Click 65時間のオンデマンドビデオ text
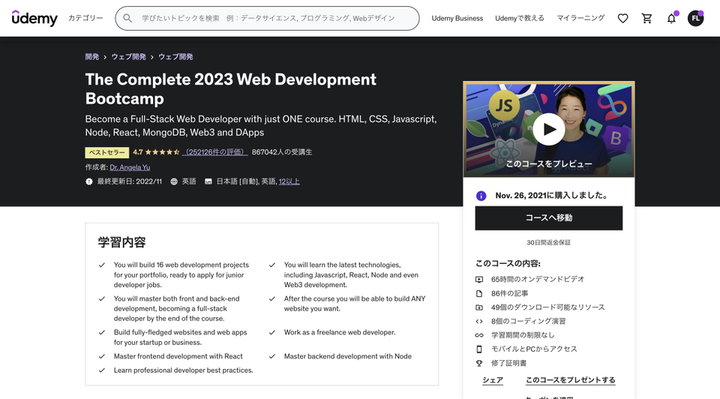This screenshot has width=720, height=399. point(538,279)
